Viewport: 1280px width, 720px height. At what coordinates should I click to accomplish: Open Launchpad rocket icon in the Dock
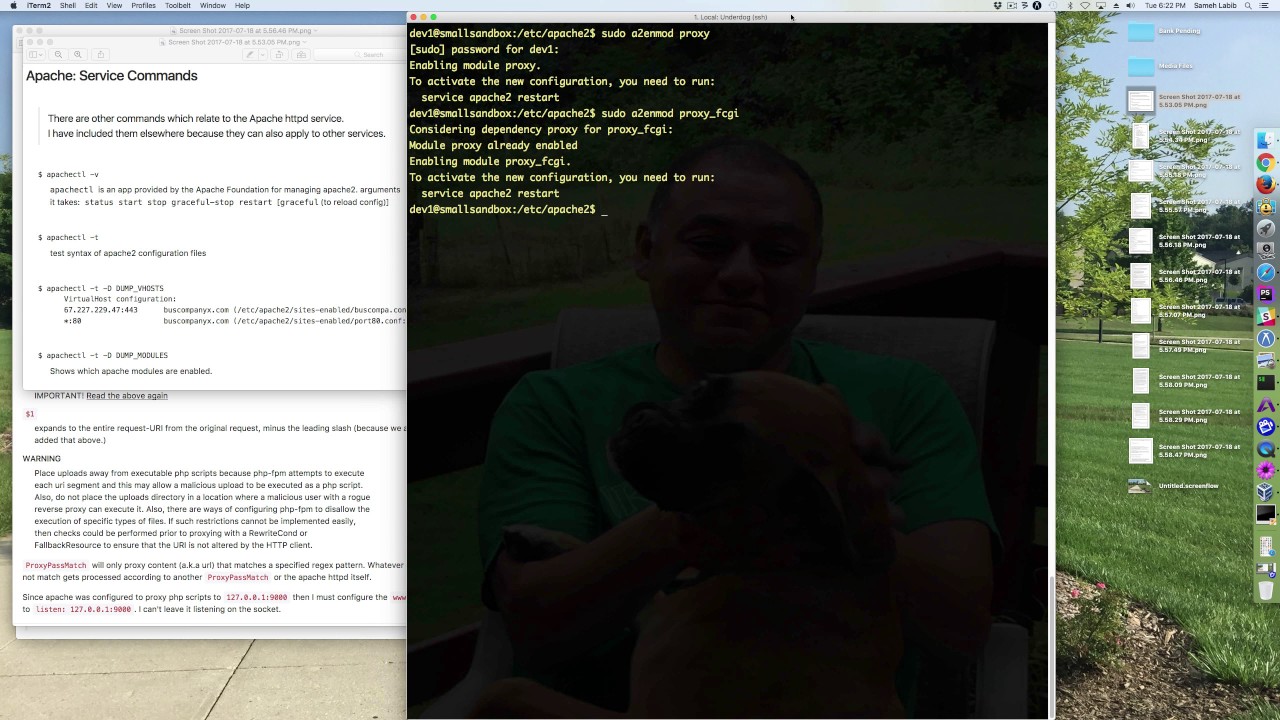point(1265,229)
